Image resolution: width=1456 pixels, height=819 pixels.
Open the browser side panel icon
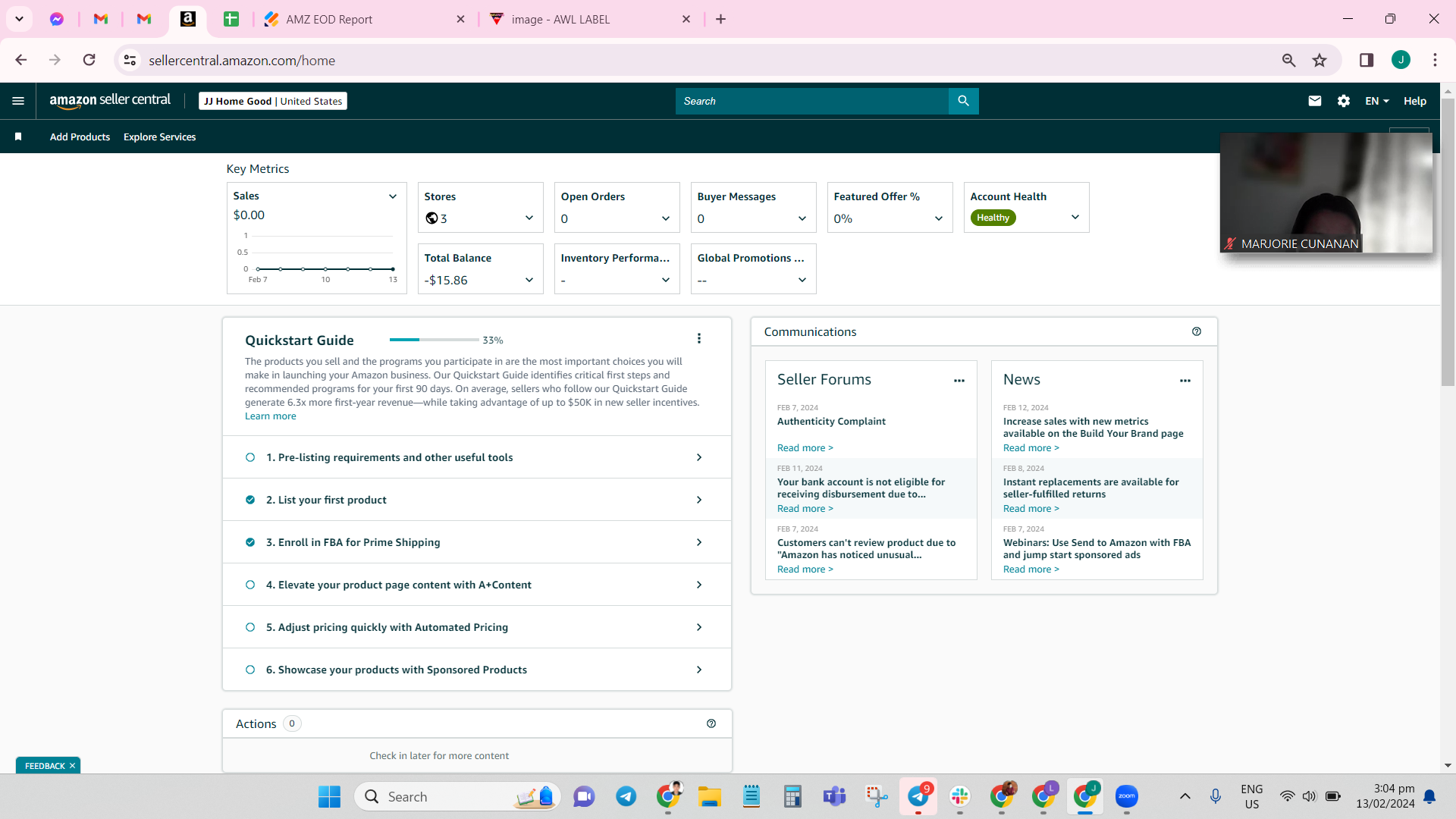tap(1367, 60)
